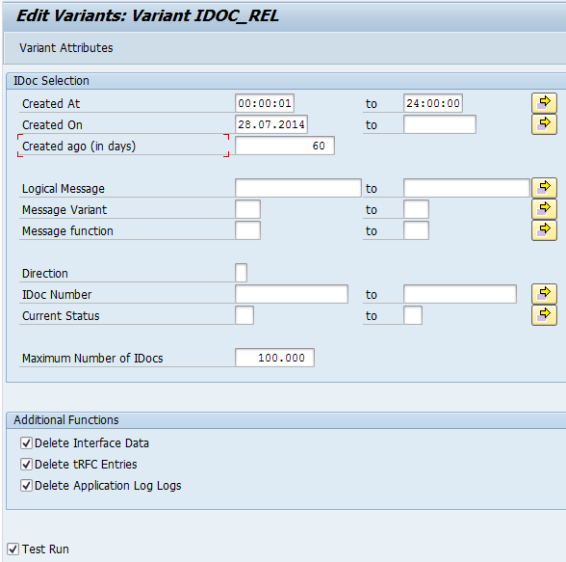Click IDoc Number from field

292,294
